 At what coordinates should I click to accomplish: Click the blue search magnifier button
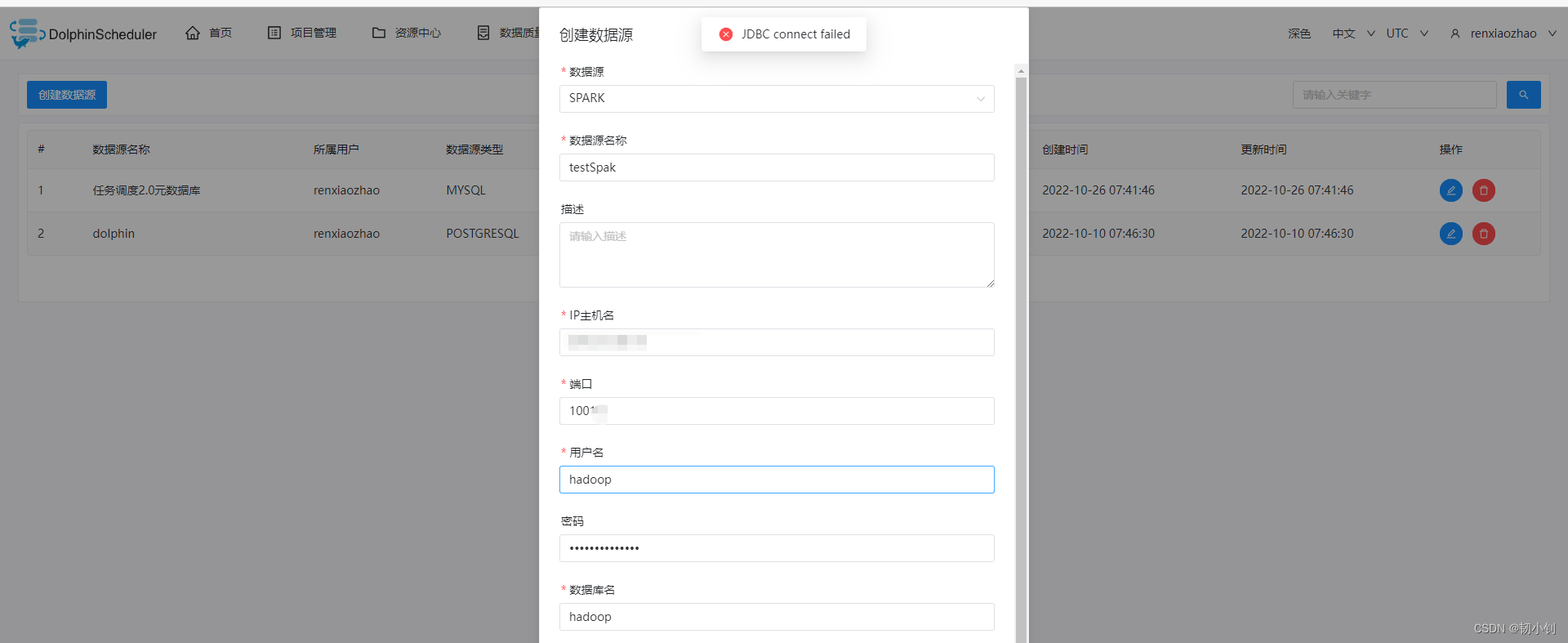(x=1523, y=95)
